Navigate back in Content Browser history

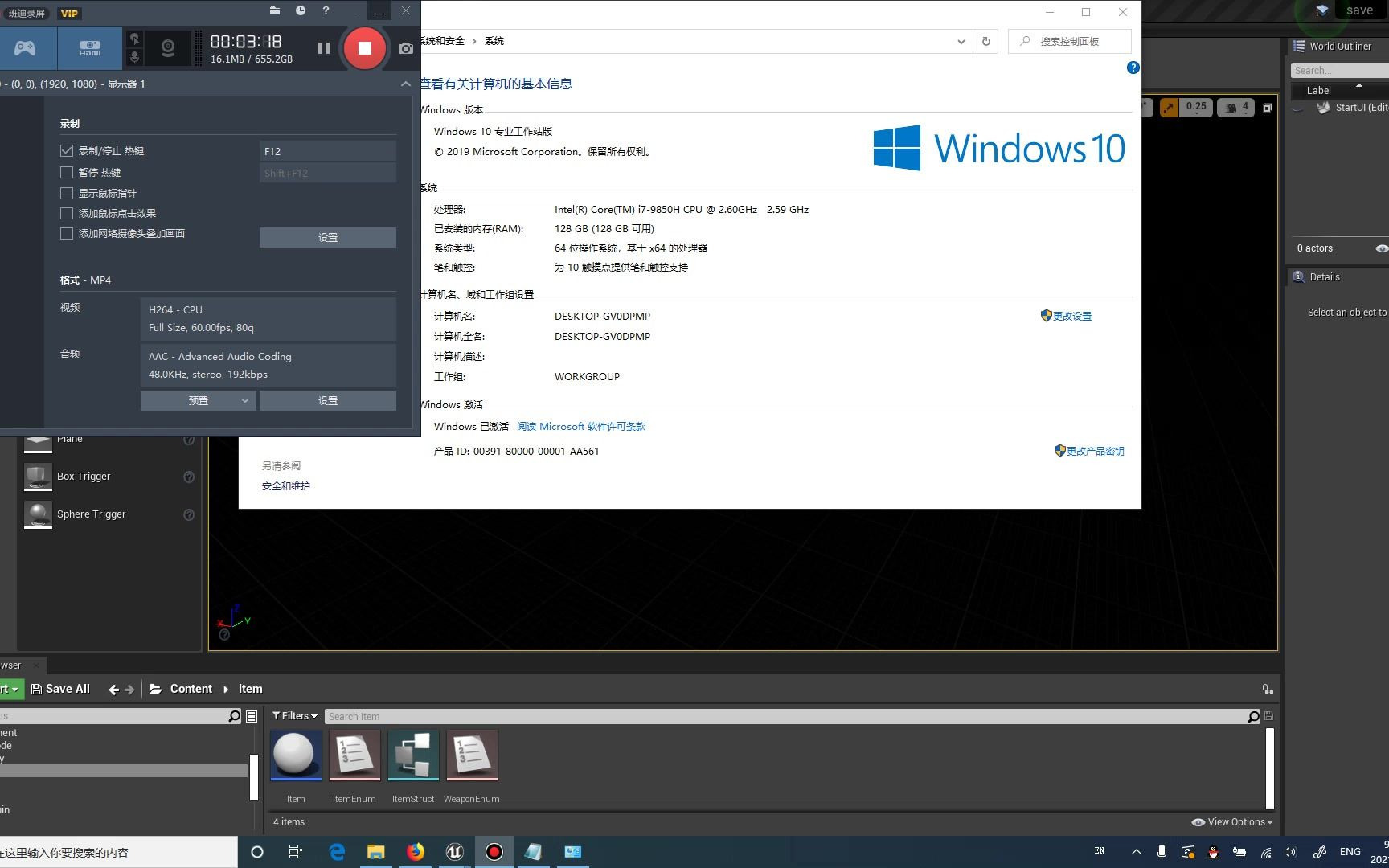(113, 690)
